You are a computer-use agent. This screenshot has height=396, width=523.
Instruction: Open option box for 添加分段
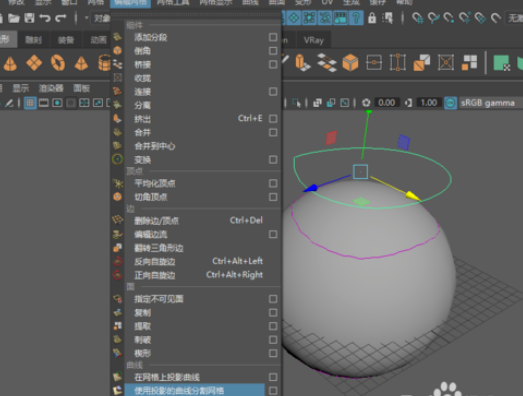tap(273, 37)
